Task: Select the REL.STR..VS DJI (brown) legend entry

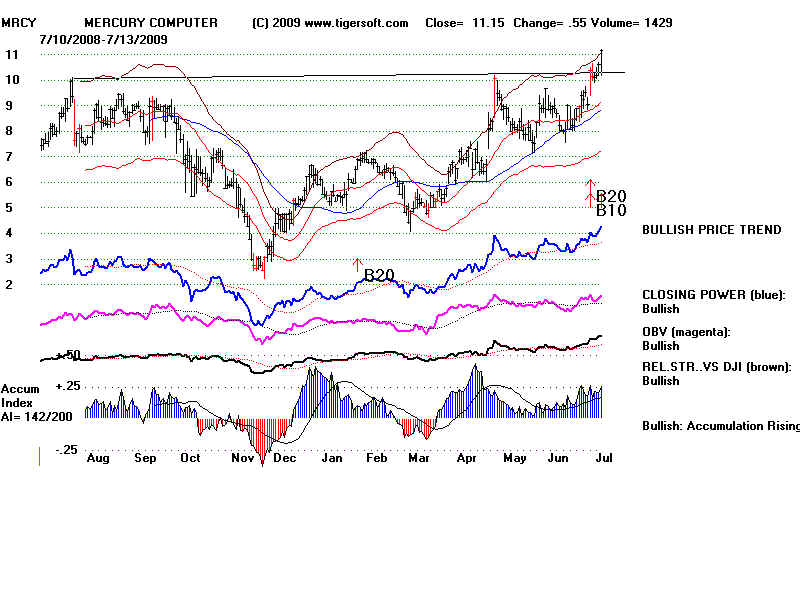Action: coord(716,367)
